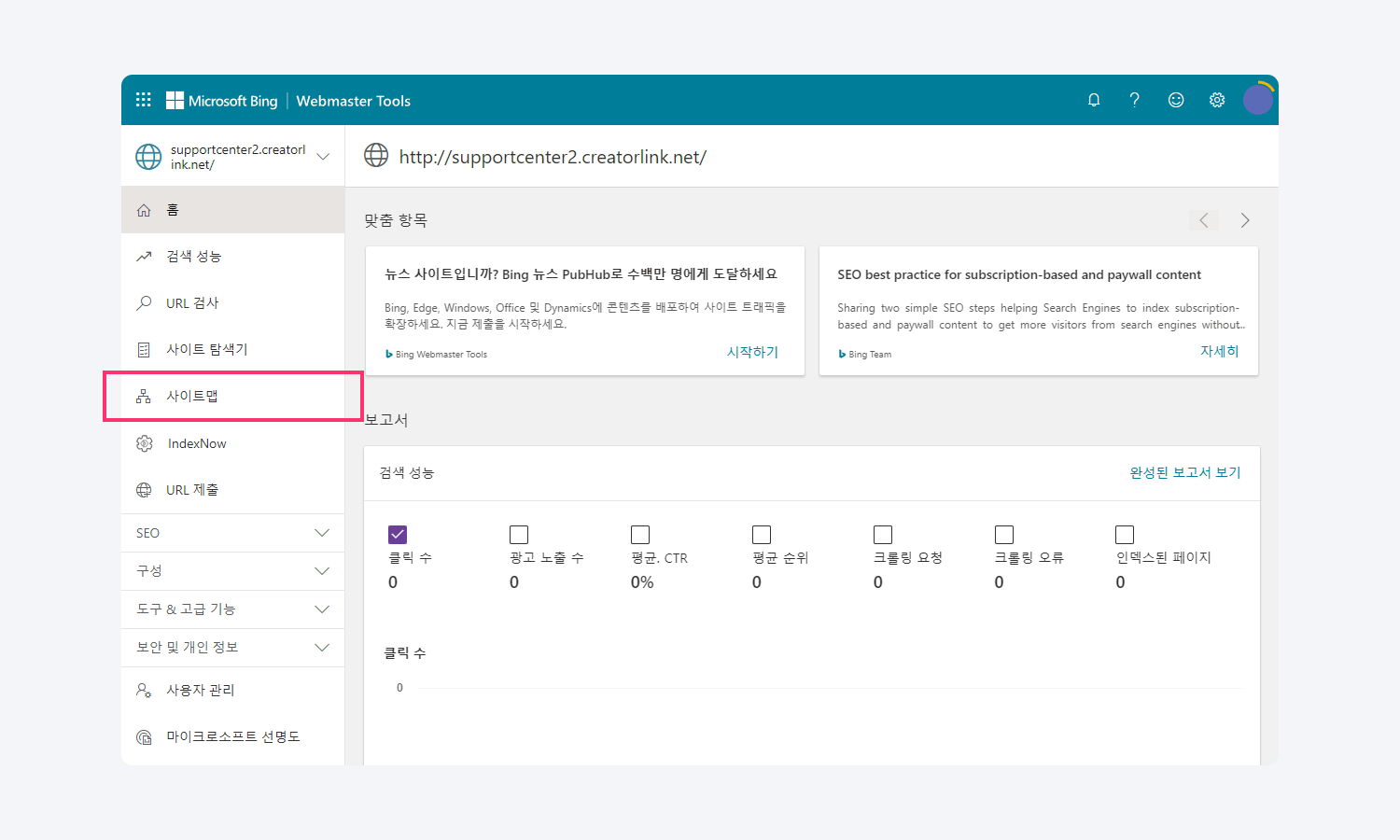This screenshot has height=840, width=1400.
Task: Click the Microsoft Bing logo
Action: pyautogui.click(x=222, y=101)
